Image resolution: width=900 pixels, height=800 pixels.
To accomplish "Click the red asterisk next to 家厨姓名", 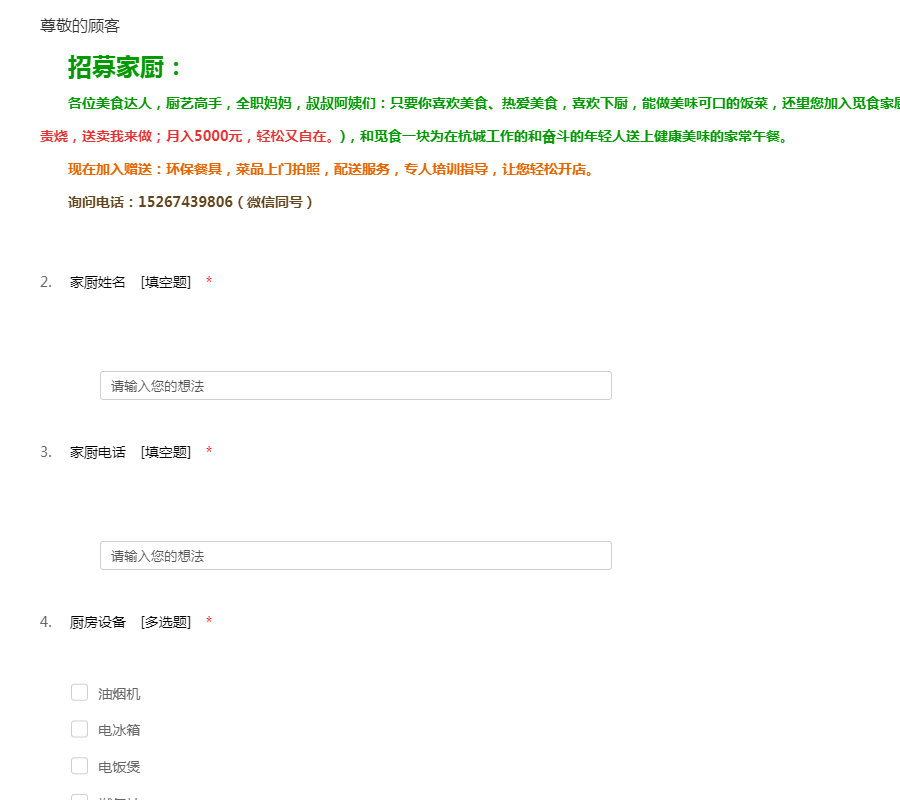I will 209,282.
